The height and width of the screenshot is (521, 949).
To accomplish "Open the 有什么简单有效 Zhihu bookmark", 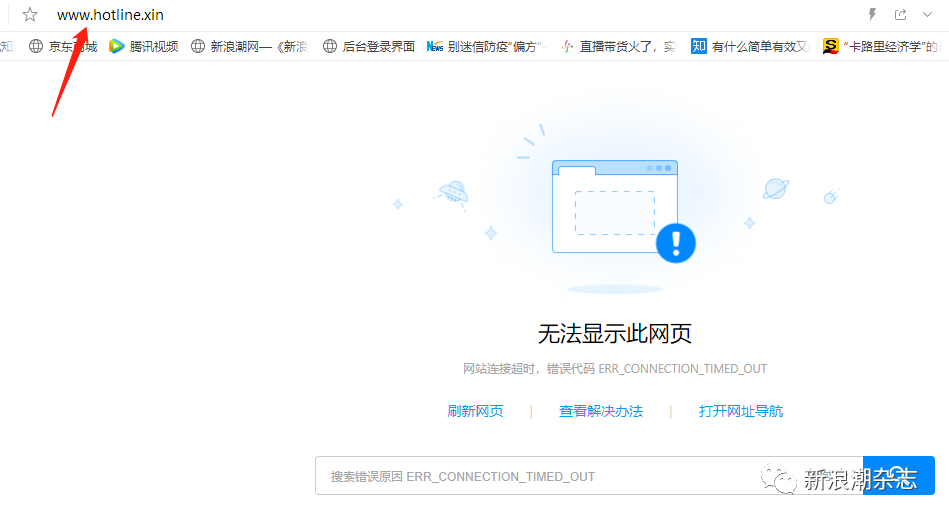I will tap(750, 47).
